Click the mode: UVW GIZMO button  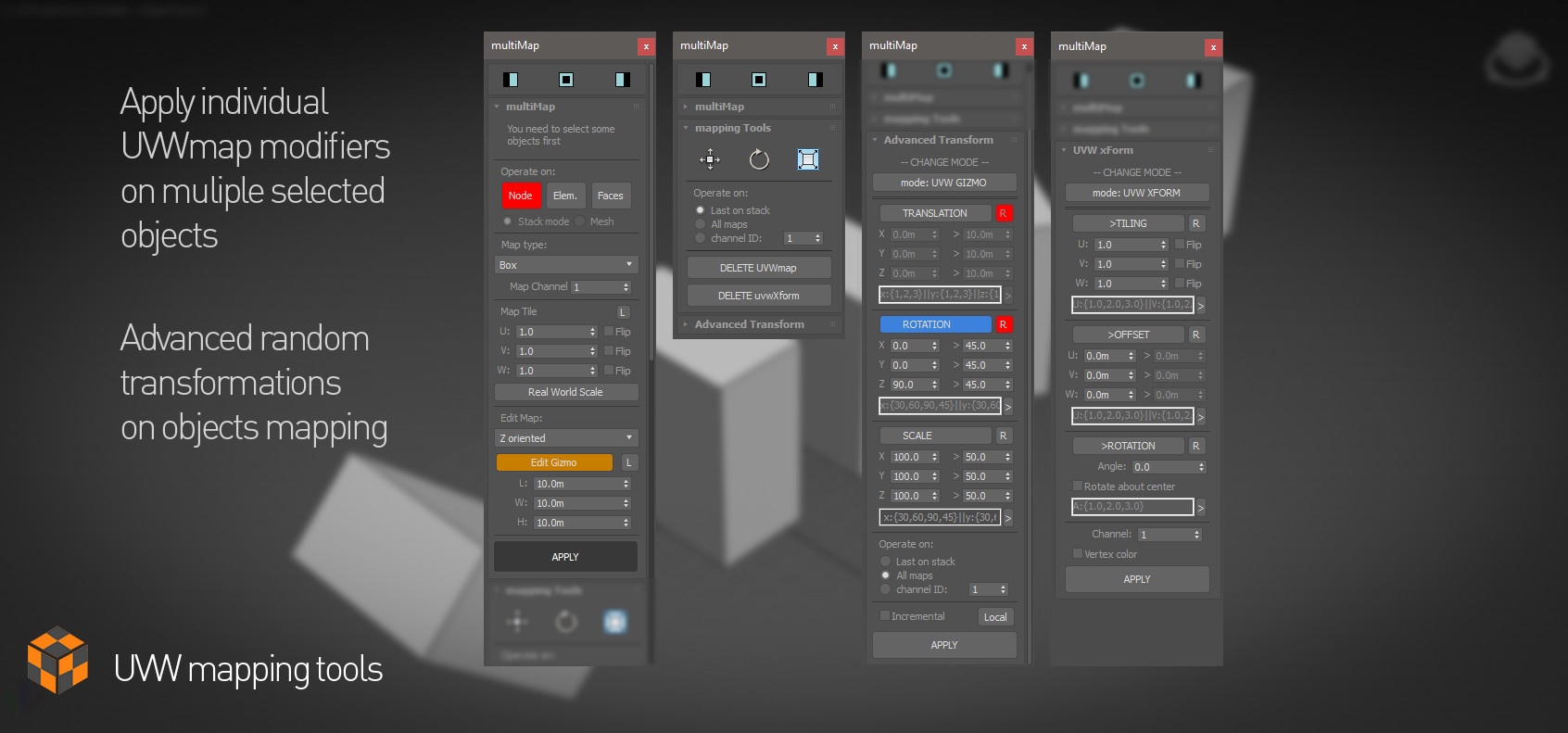pyautogui.click(x=943, y=183)
